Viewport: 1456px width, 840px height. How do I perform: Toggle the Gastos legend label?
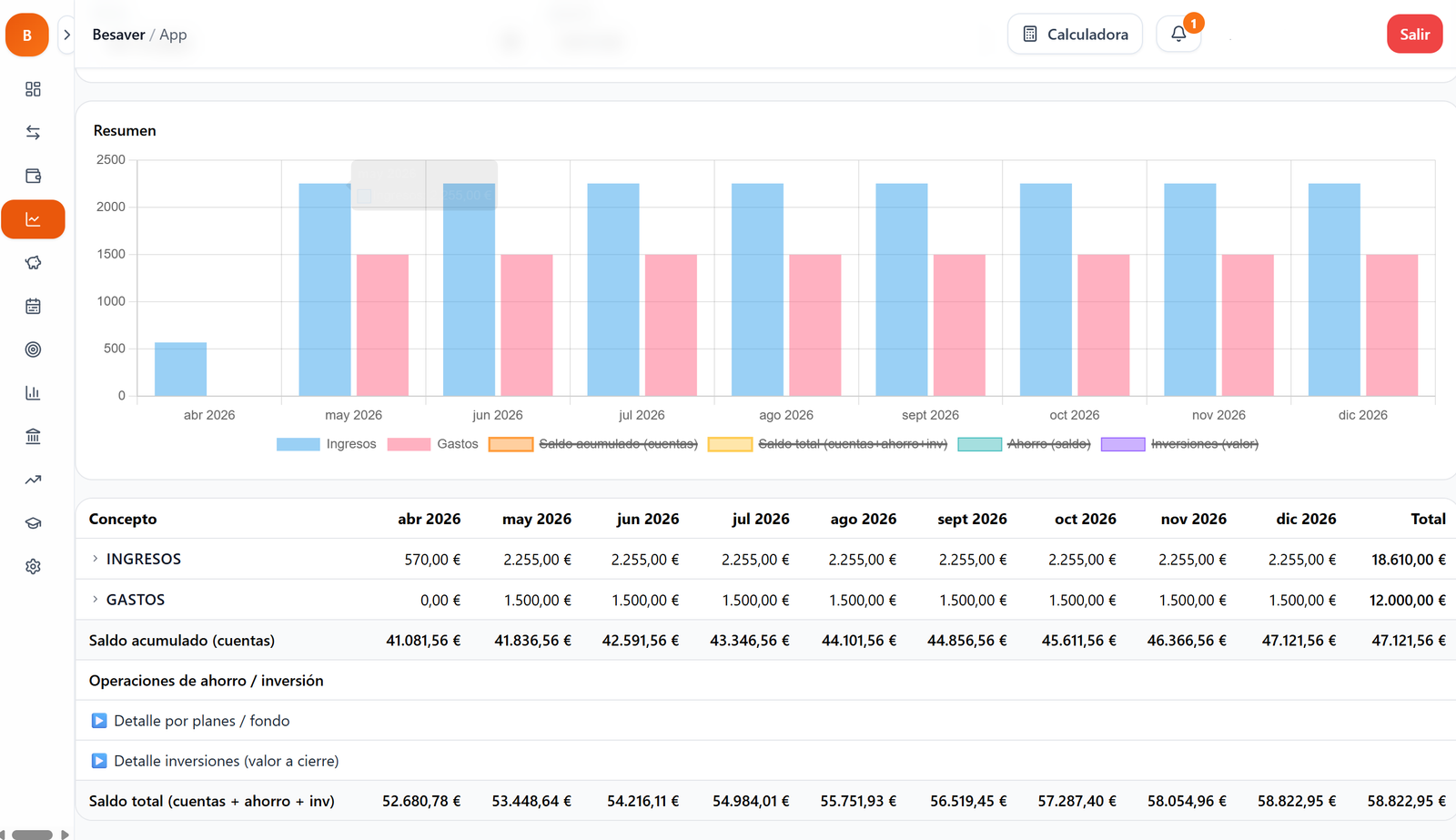(458, 444)
